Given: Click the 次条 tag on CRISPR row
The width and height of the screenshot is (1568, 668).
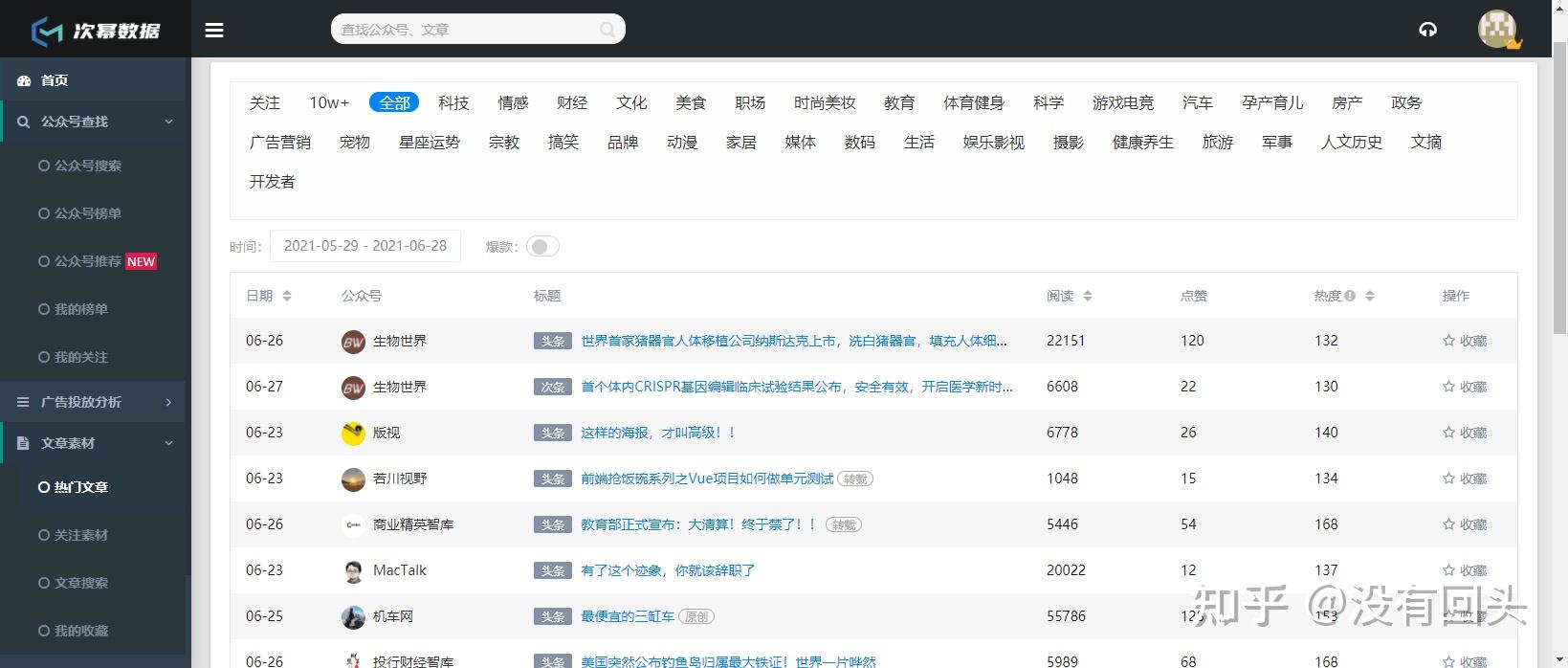Looking at the screenshot, I should coord(553,387).
